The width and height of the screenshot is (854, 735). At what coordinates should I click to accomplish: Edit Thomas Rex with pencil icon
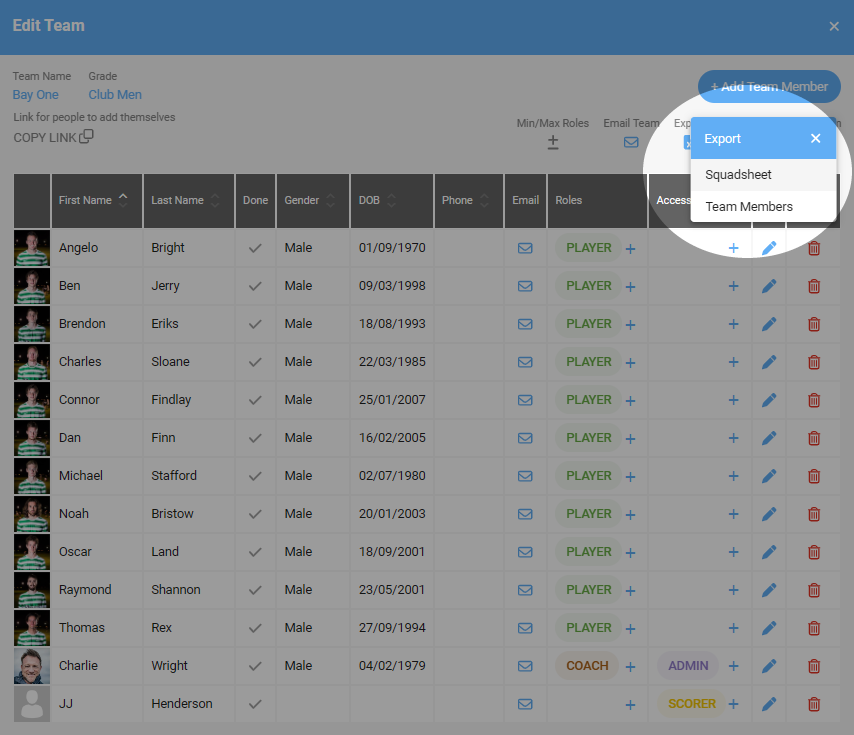click(x=769, y=628)
